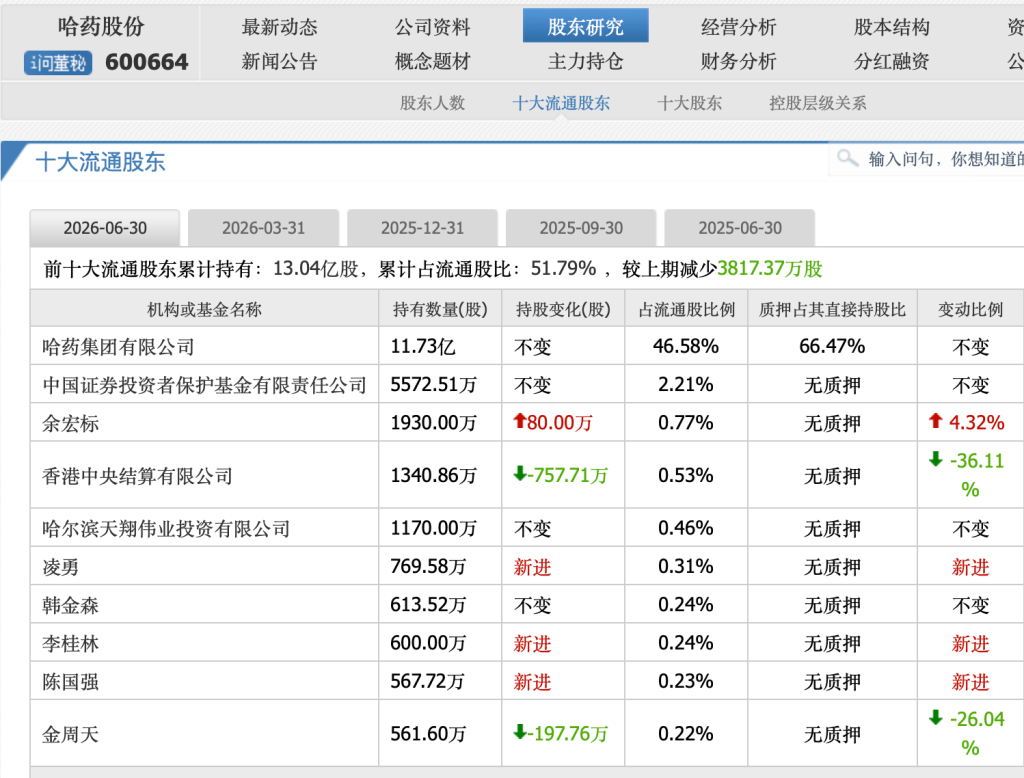1024x778 pixels.
Task: Click shareholder name 余宏标
Action: pos(71,423)
